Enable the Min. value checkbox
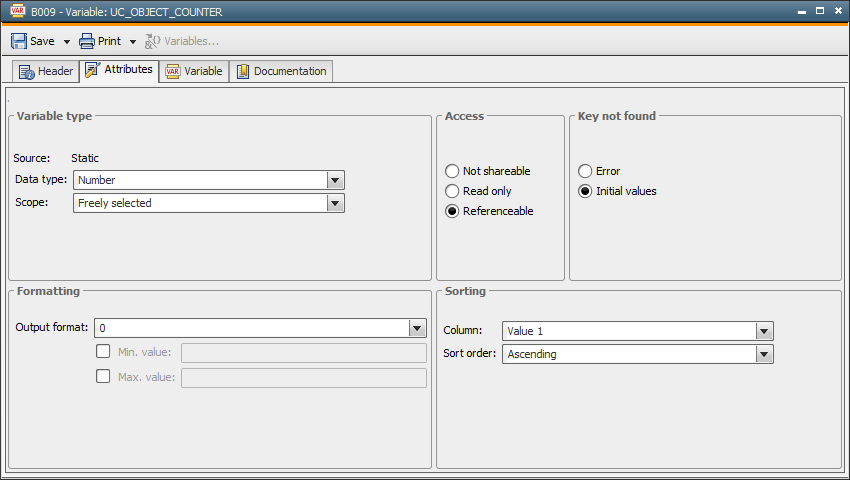 pos(102,352)
